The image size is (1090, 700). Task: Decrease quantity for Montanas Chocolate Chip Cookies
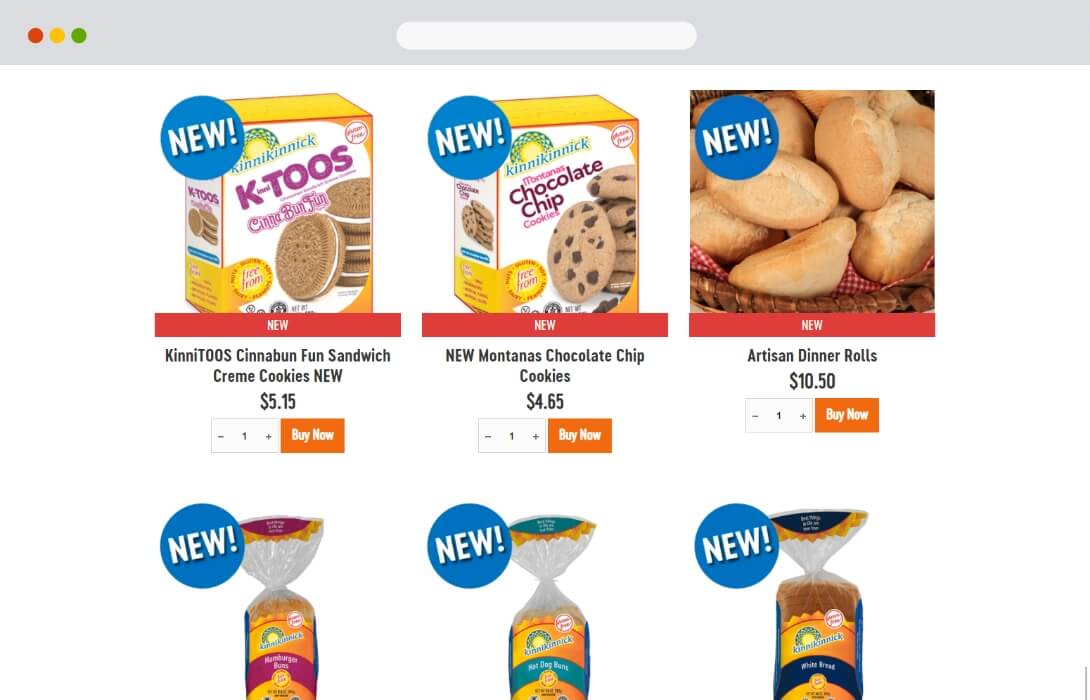488,437
